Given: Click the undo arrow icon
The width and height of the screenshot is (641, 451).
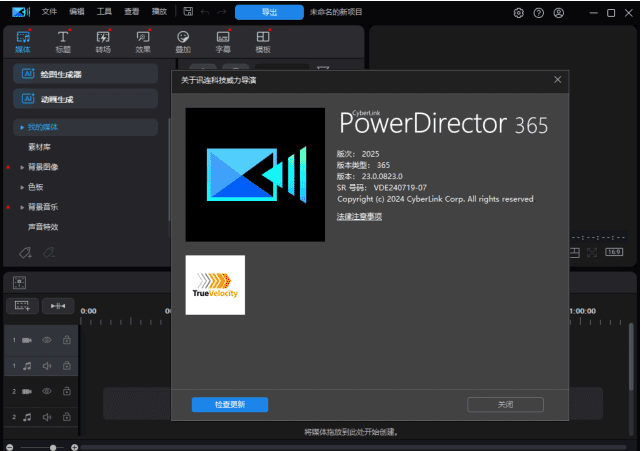Looking at the screenshot, I should pos(205,12).
